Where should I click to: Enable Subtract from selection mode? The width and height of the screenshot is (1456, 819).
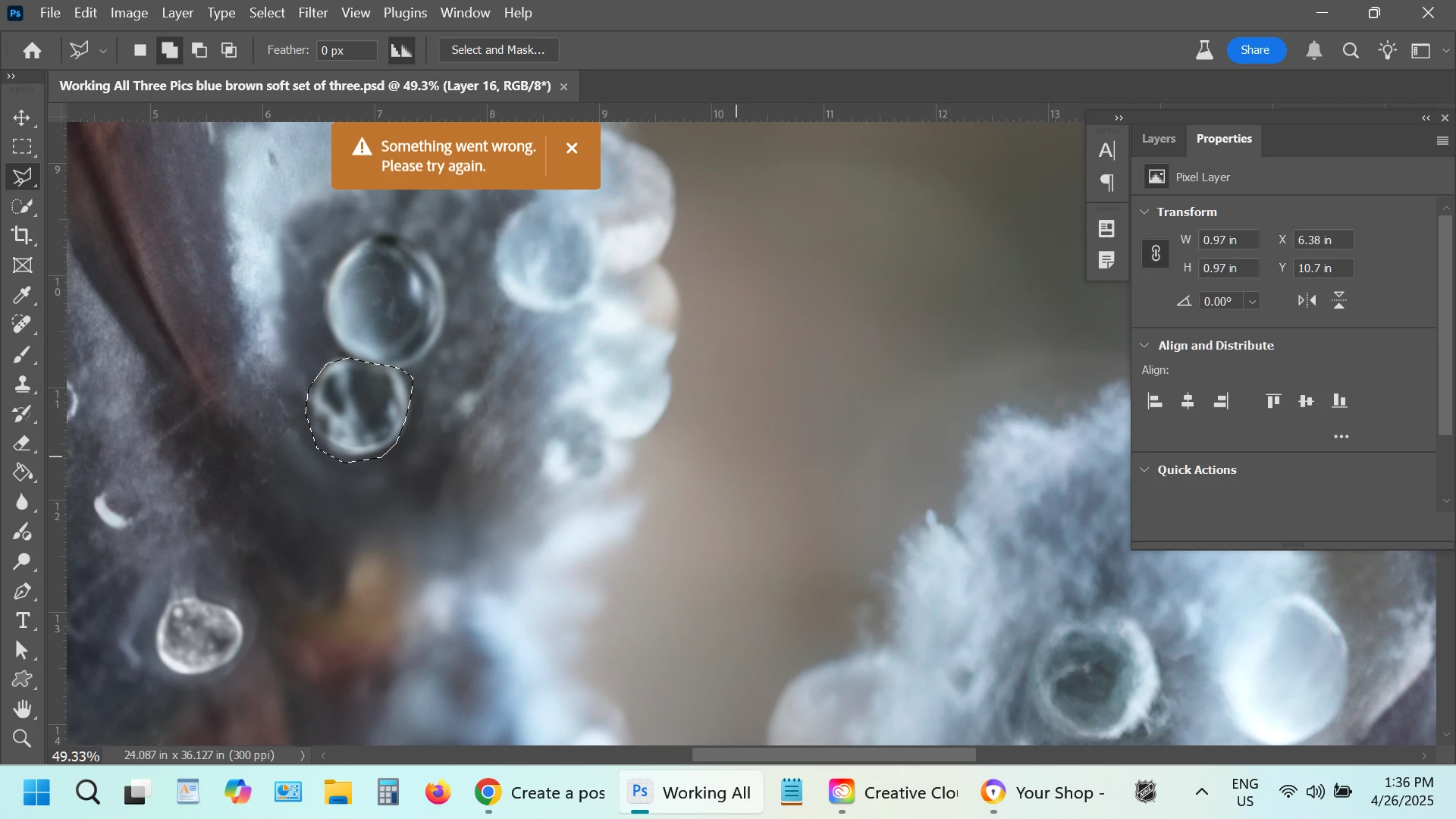199,50
